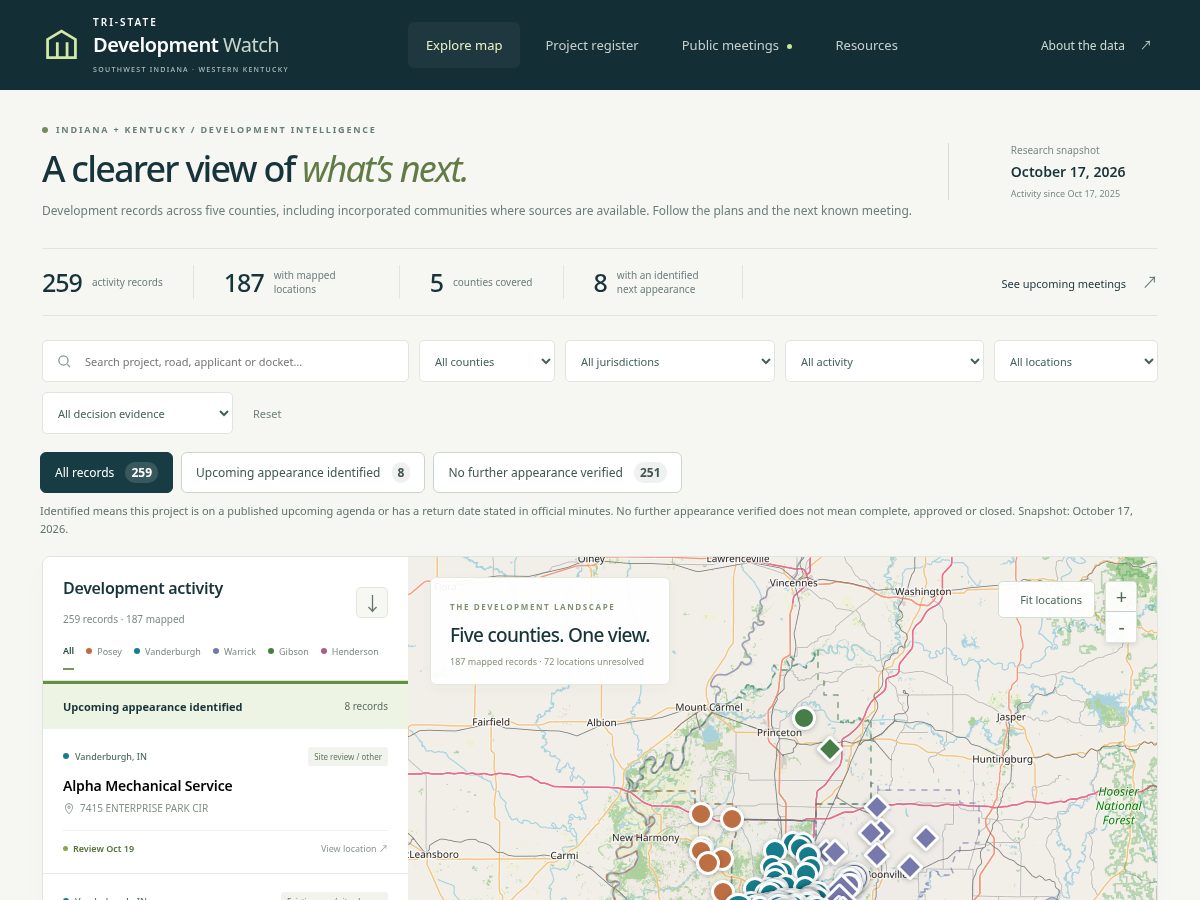Filter list by Vanderburgh county
Image resolution: width=1200 pixels, height=900 pixels.
click(x=167, y=651)
